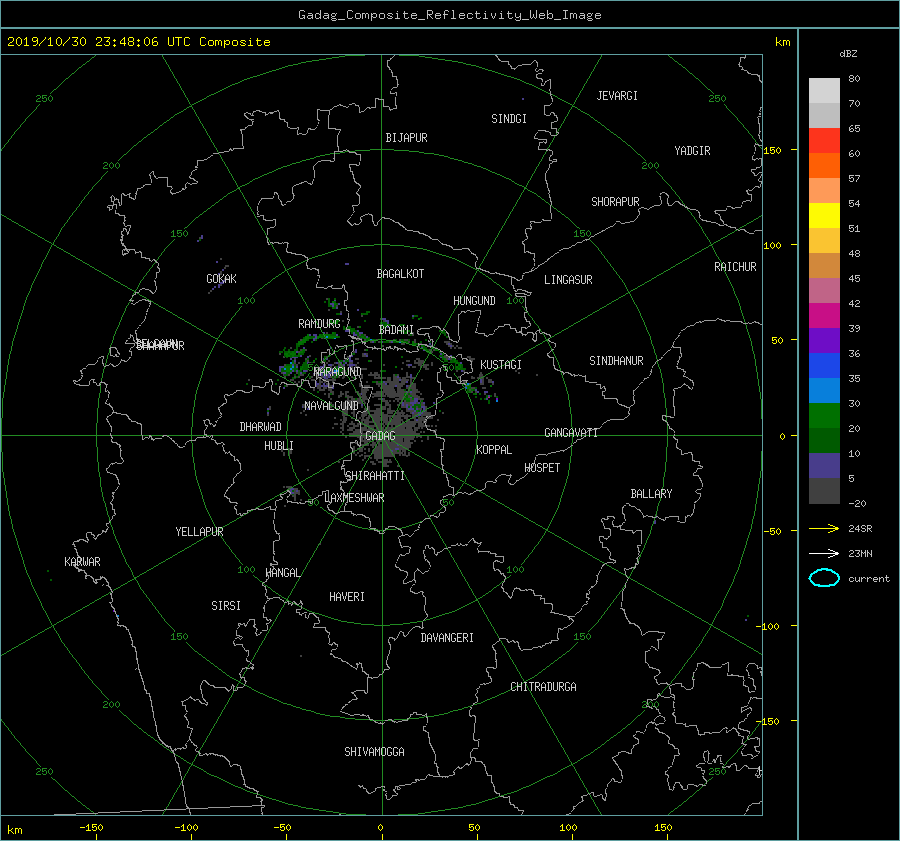Image resolution: width=900 pixels, height=841 pixels.
Task: Click the KUSTAGI city label
Action: point(501,365)
